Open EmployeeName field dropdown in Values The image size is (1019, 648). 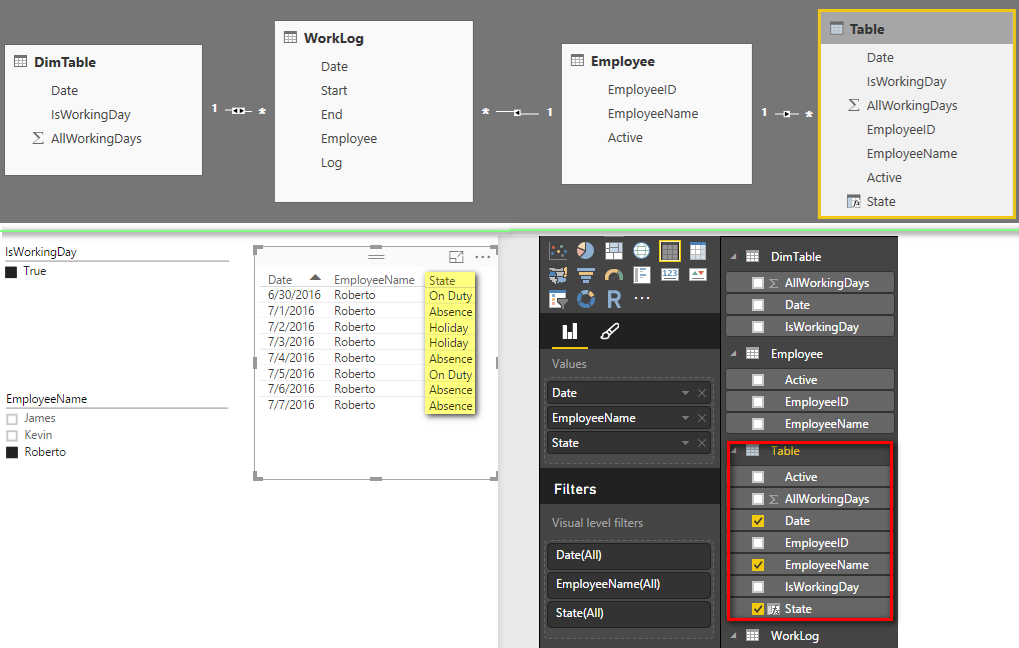[x=685, y=418]
